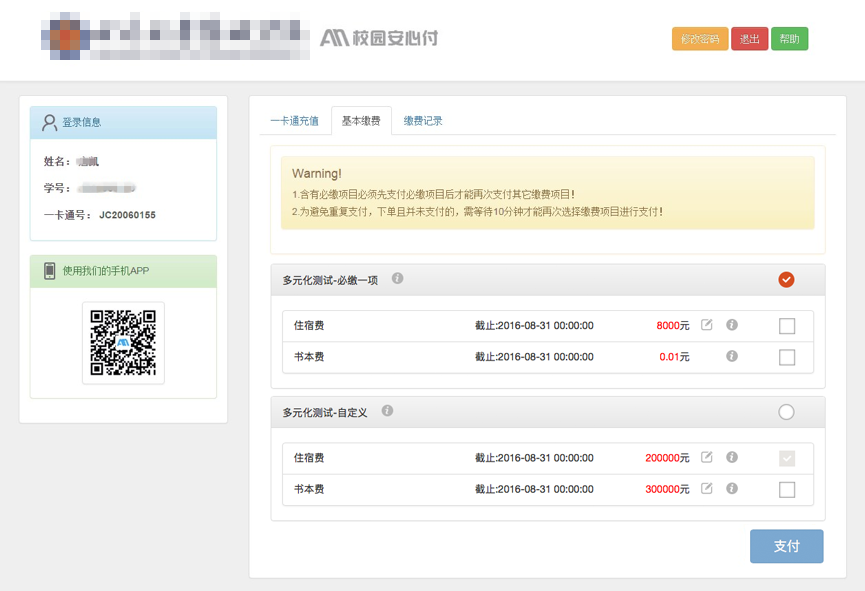Click edit icon for the 300000元 书本费

click(707, 489)
